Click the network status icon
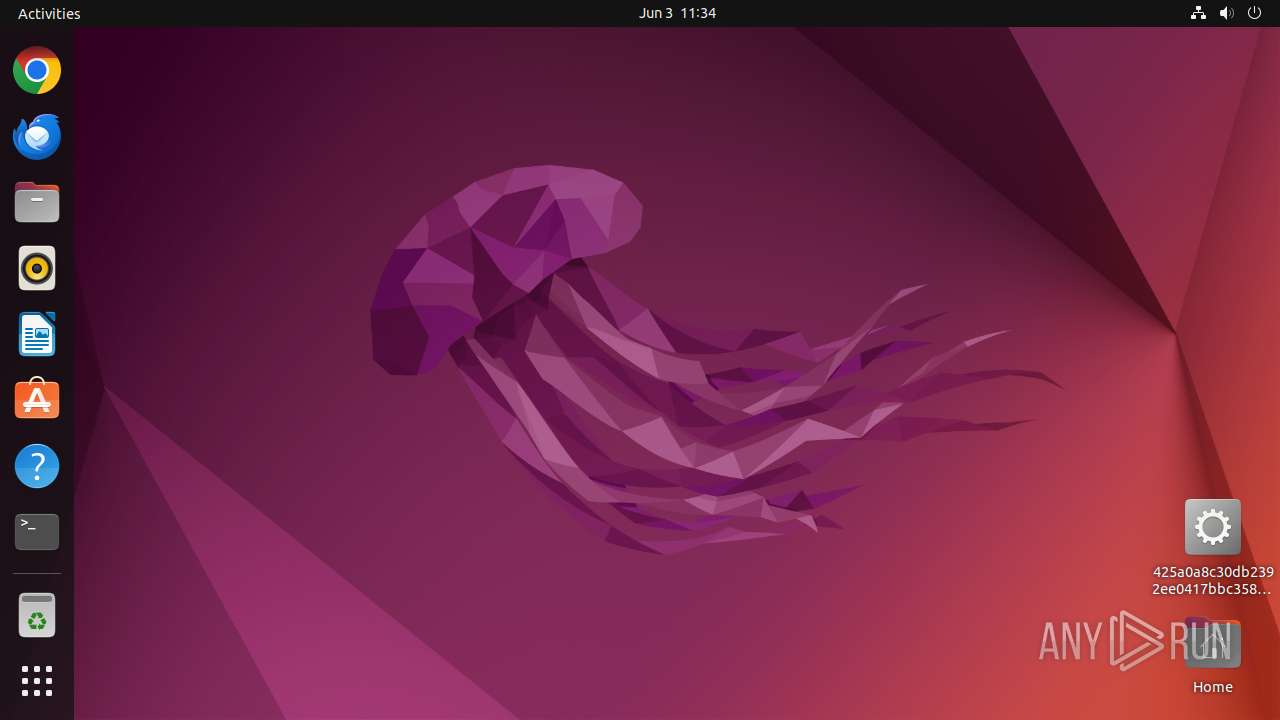1280x720 pixels. [1198, 13]
